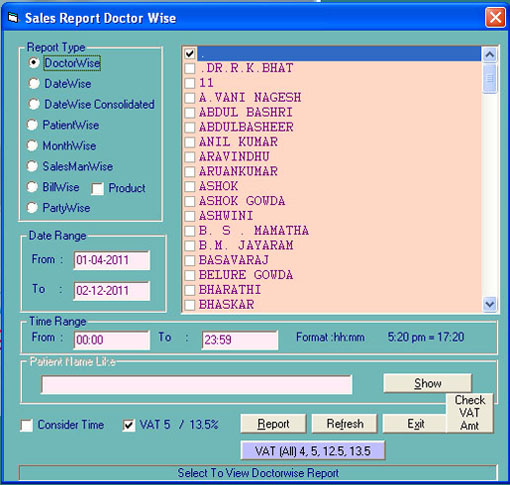Choose the MonthWise radio option

(32, 146)
